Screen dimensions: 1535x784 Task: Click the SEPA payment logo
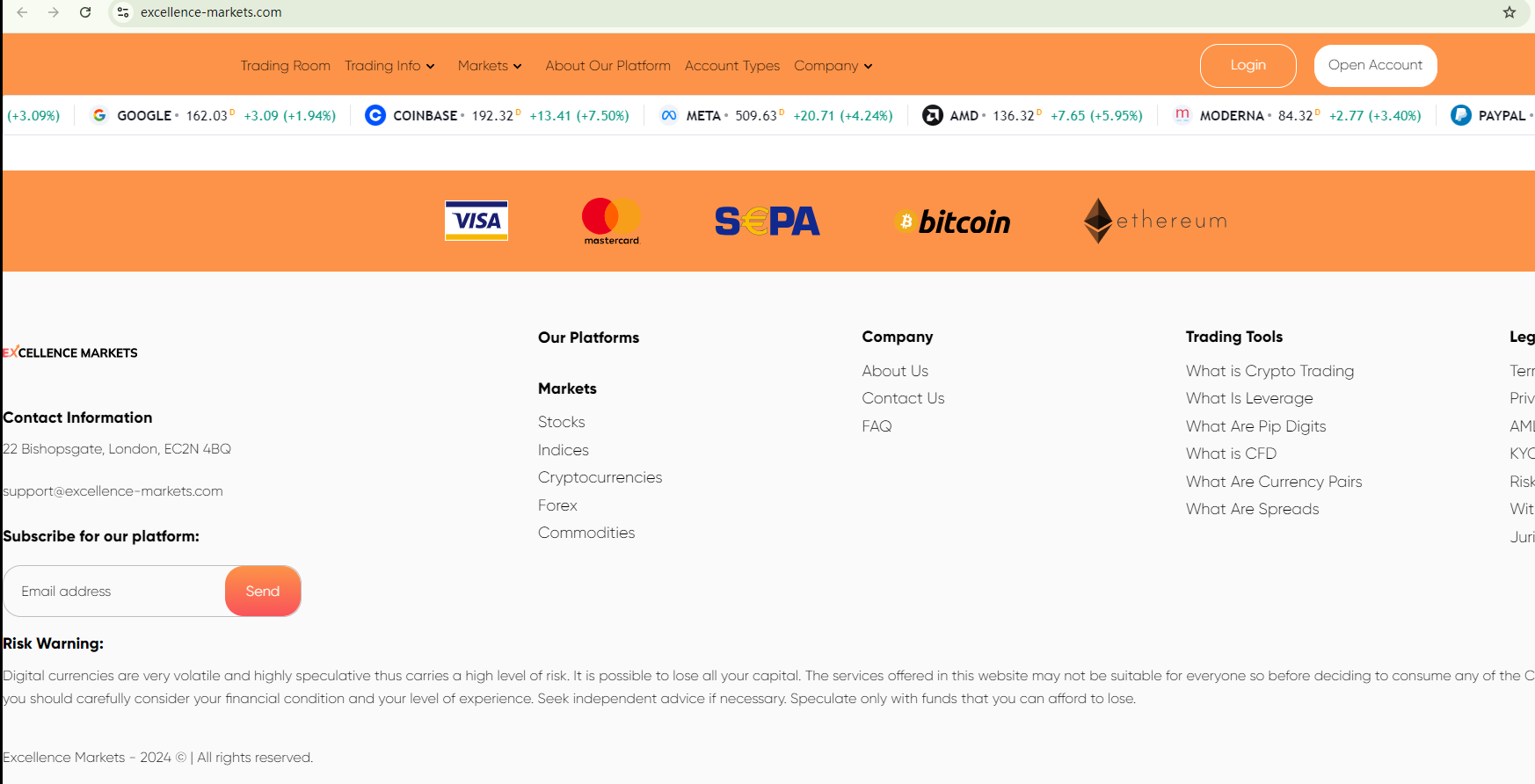[767, 221]
